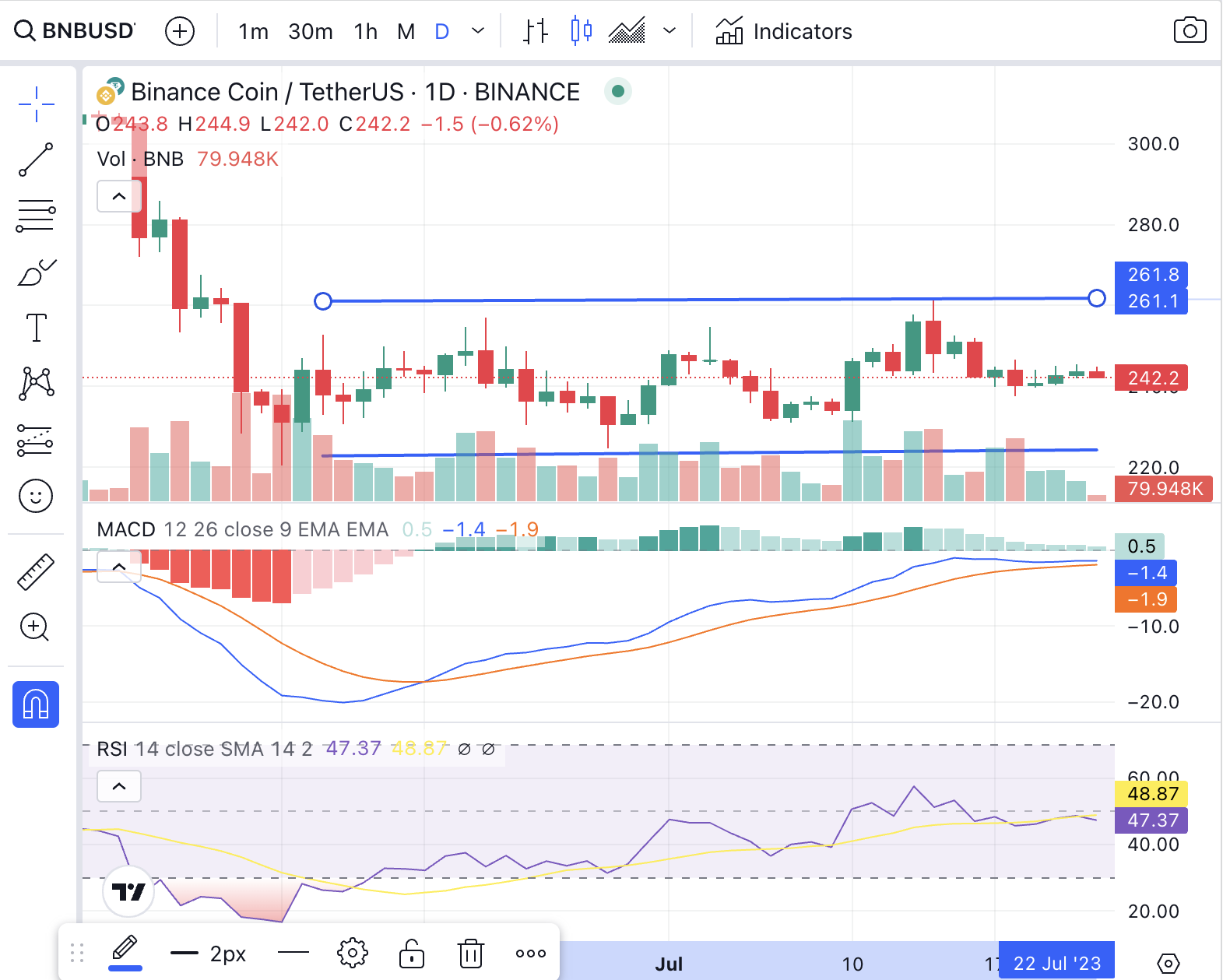Click the 48.87 RSI SMA axis label
The height and width of the screenshot is (980, 1223).
coord(1151,794)
